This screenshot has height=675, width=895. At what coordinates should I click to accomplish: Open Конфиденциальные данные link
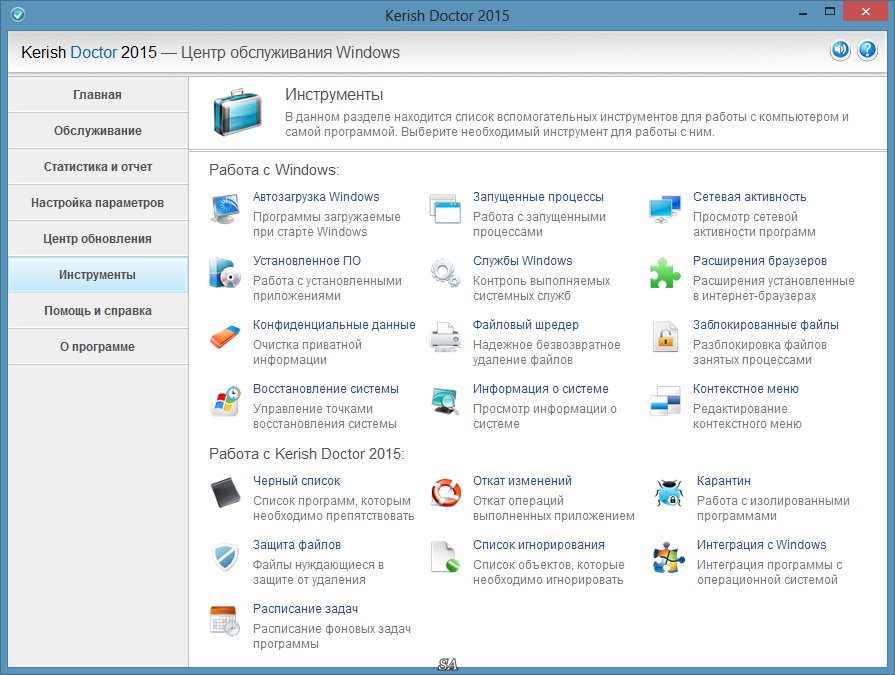point(334,325)
